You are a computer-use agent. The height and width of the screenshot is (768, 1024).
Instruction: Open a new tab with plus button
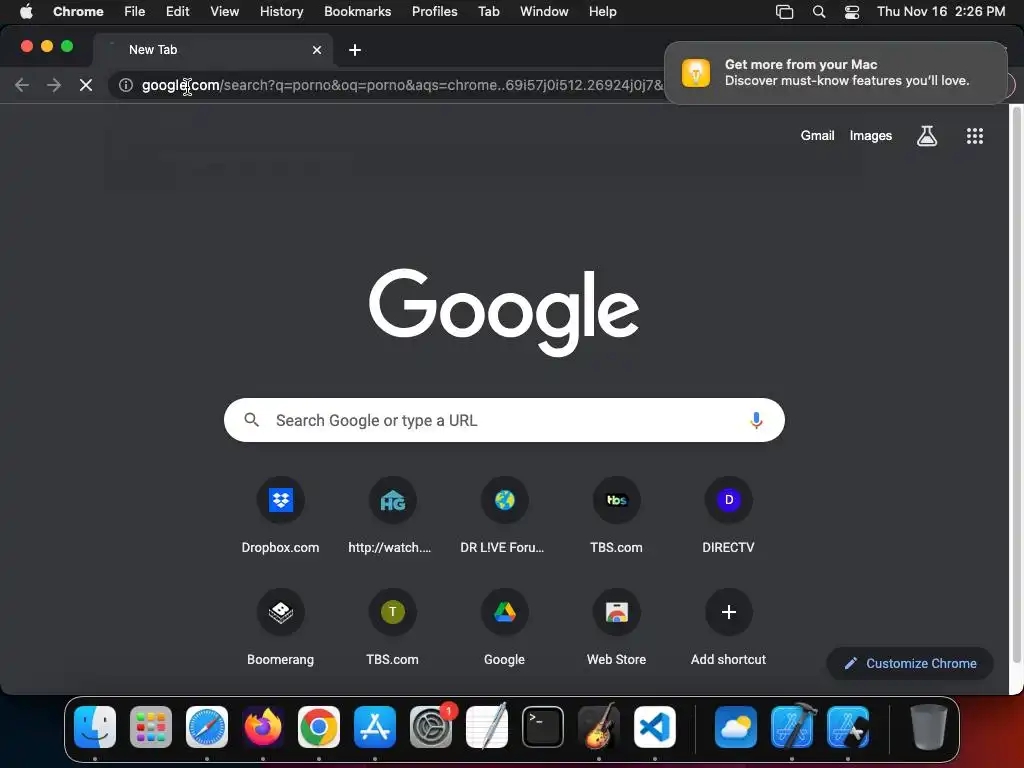(x=355, y=50)
